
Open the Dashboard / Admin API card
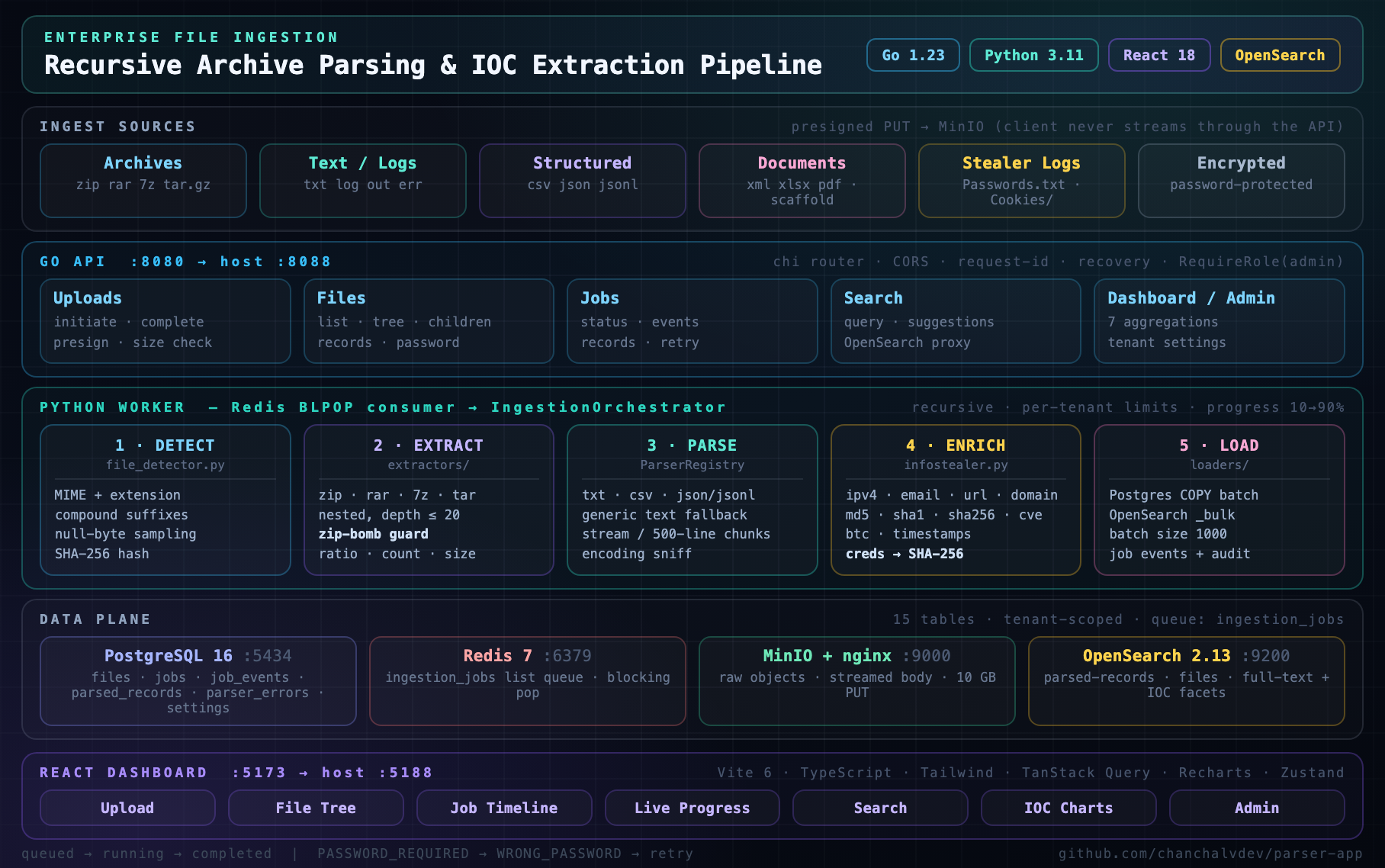pyautogui.click(x=1220, y=321)
